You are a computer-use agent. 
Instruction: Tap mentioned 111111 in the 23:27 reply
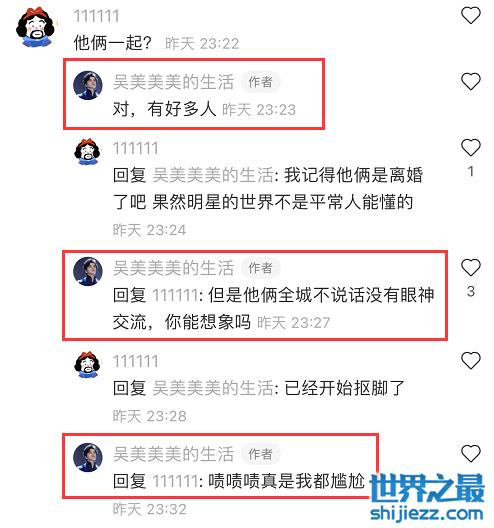(x=175, y=295)
